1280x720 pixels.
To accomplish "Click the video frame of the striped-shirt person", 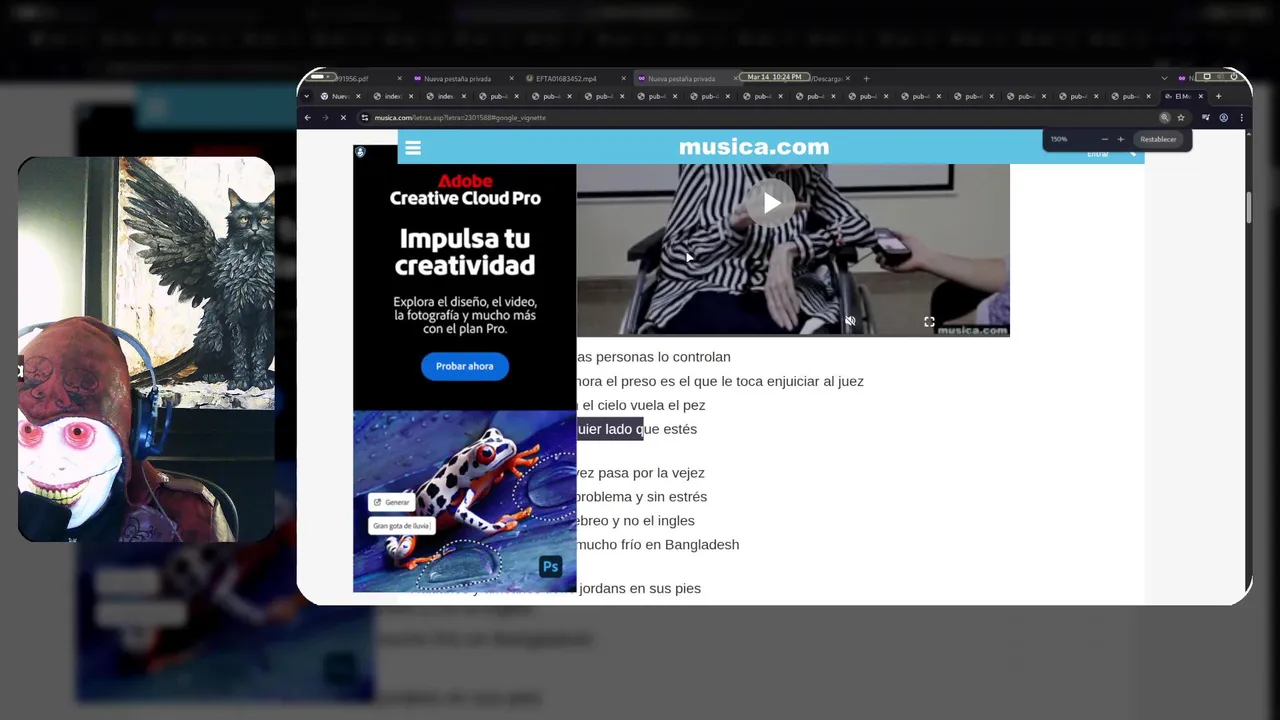I will click(793, 250).
